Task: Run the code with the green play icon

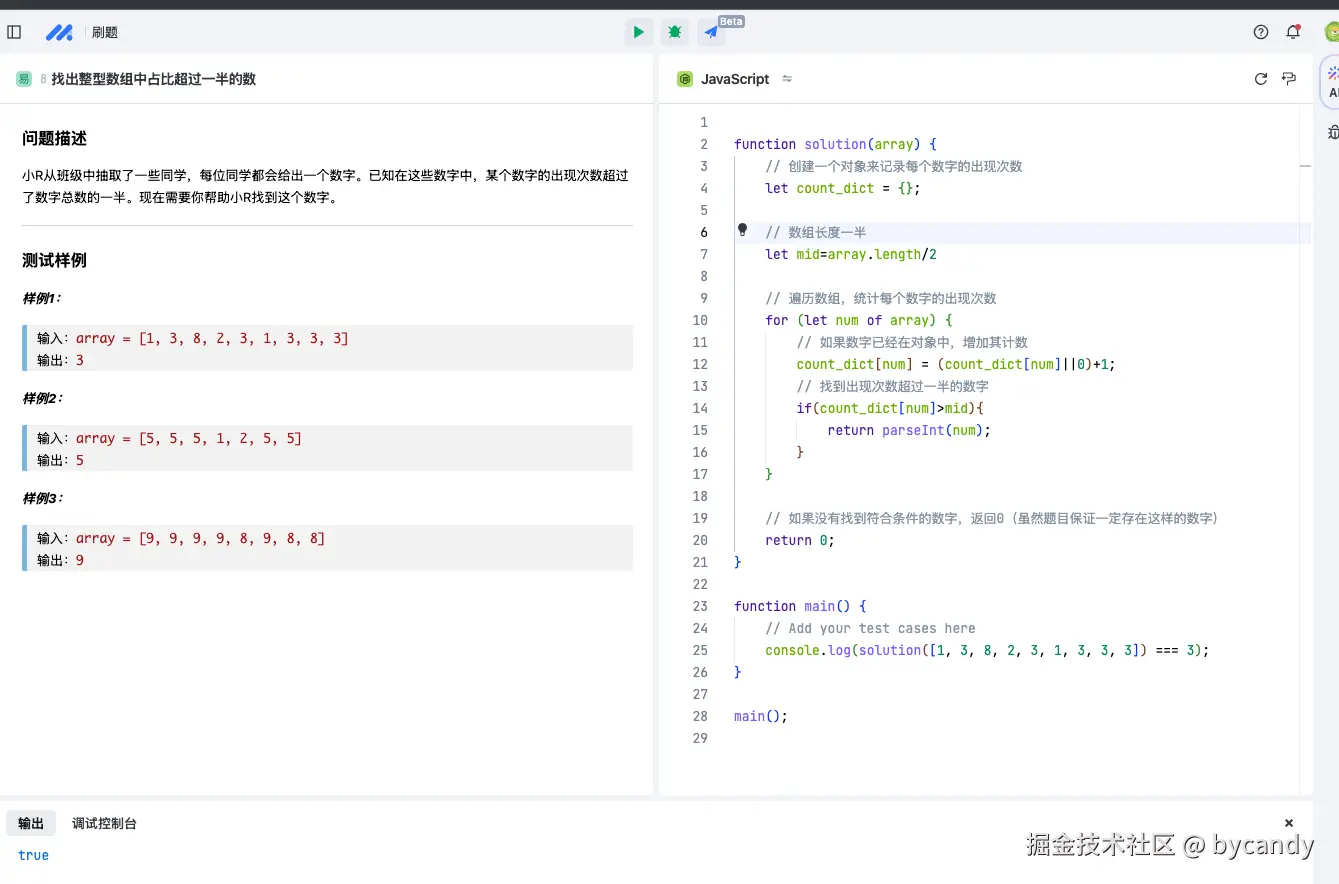Action: (639, 31)
